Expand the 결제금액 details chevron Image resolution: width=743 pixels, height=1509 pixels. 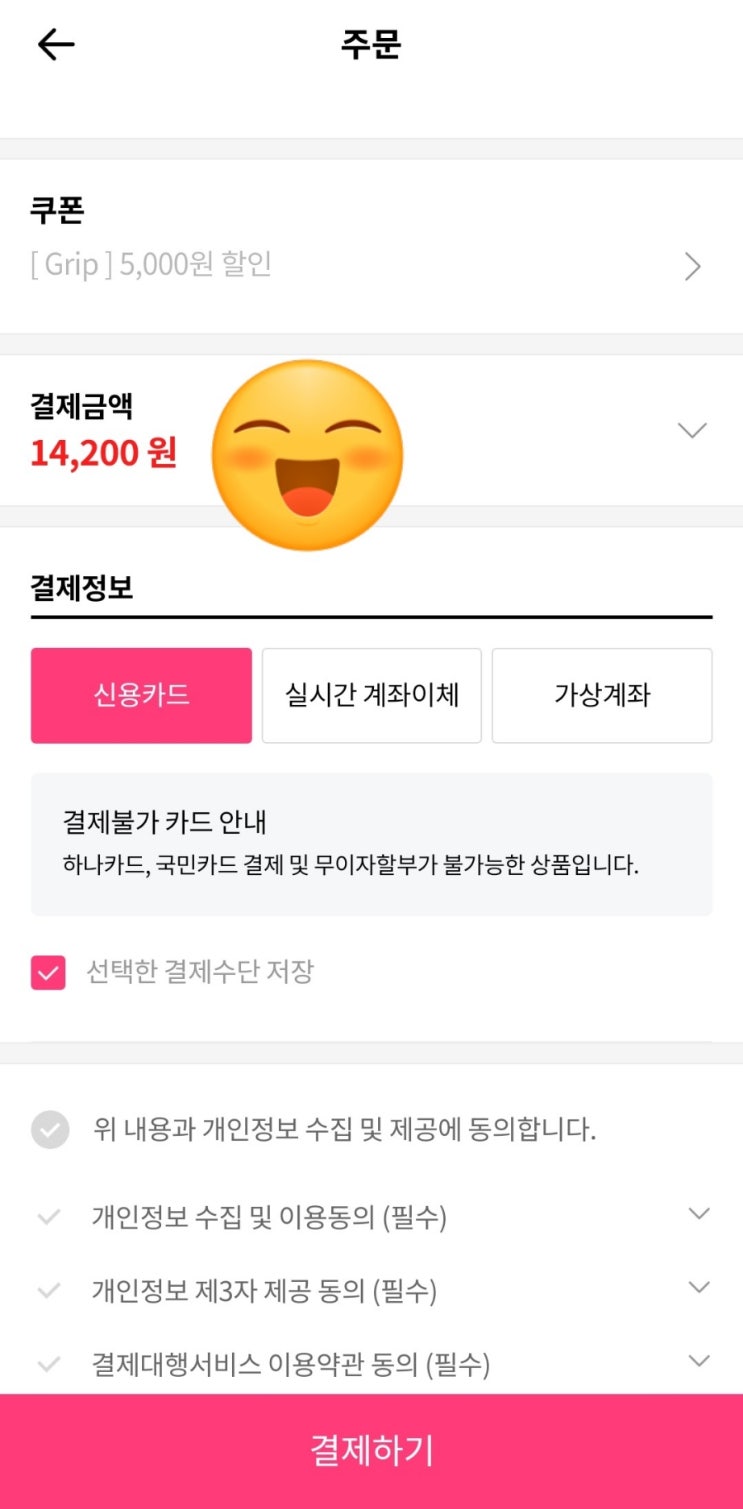(692, 430)
